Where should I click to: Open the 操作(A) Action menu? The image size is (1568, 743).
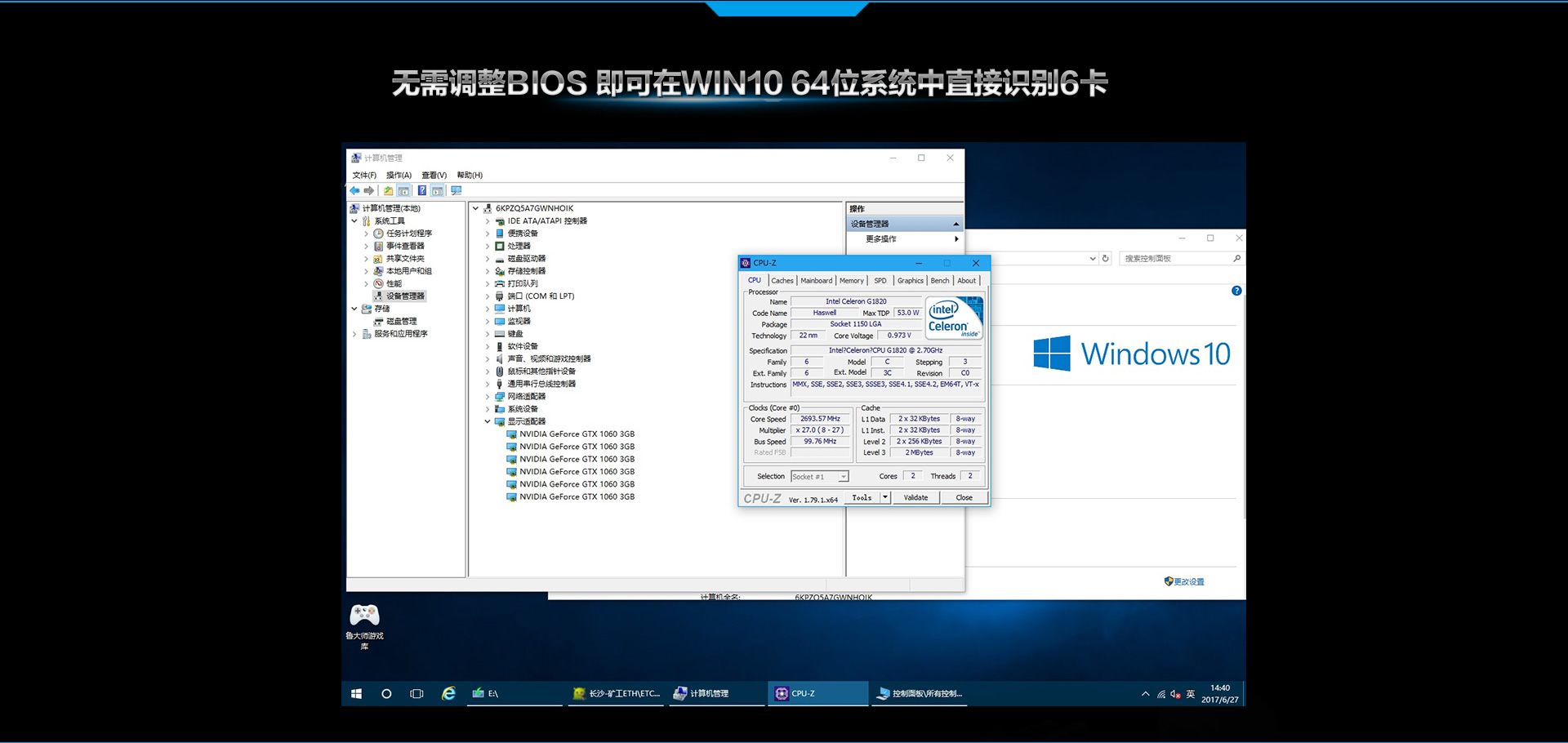click(399, 176)
